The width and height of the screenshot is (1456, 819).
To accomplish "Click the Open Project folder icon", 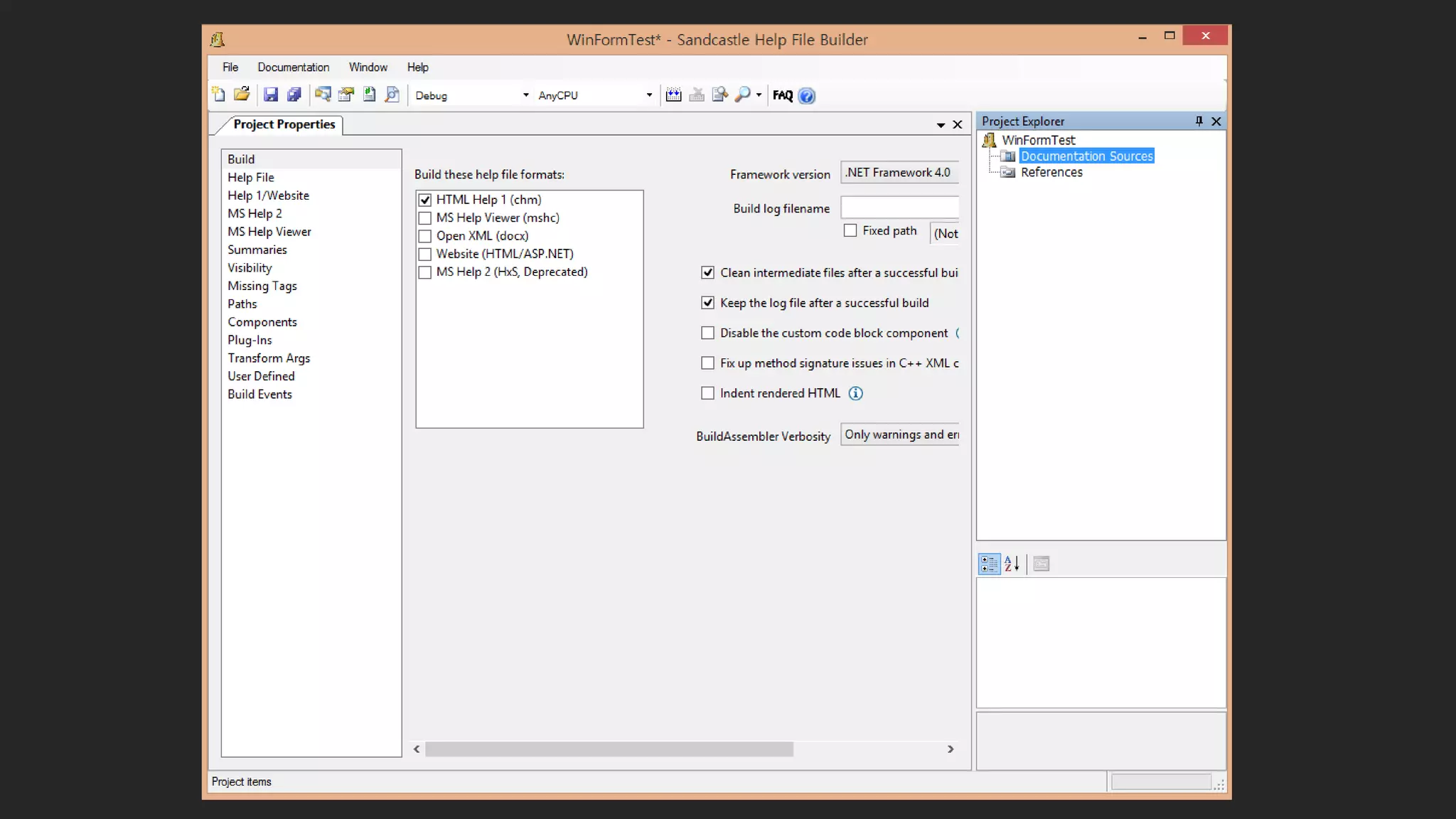I will click(242, 95).
